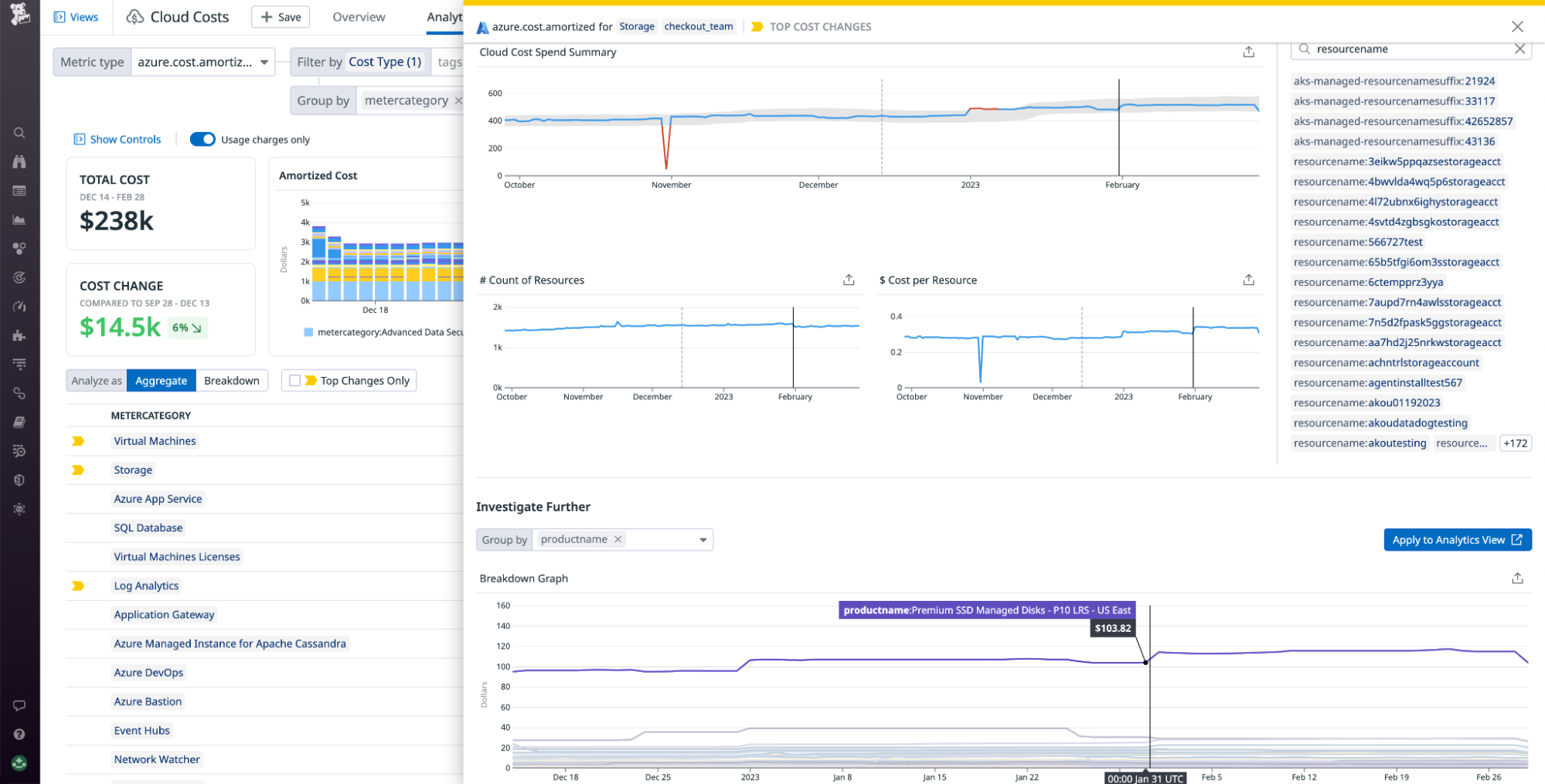Open the Dashboards graph icon in sidebar
1545x784 pixels.
point(19,219)
